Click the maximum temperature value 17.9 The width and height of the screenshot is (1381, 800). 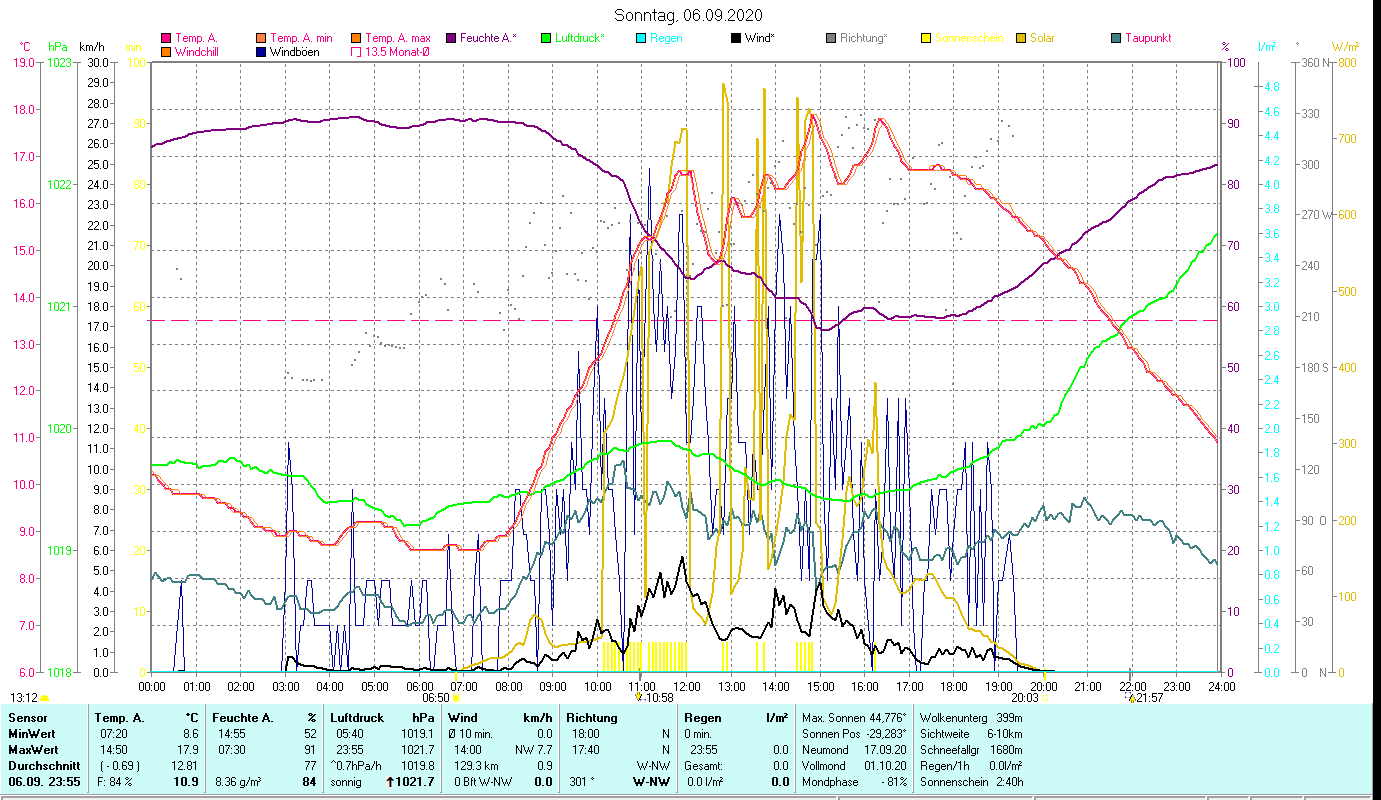pyautogui.click(x=187, y=750)
